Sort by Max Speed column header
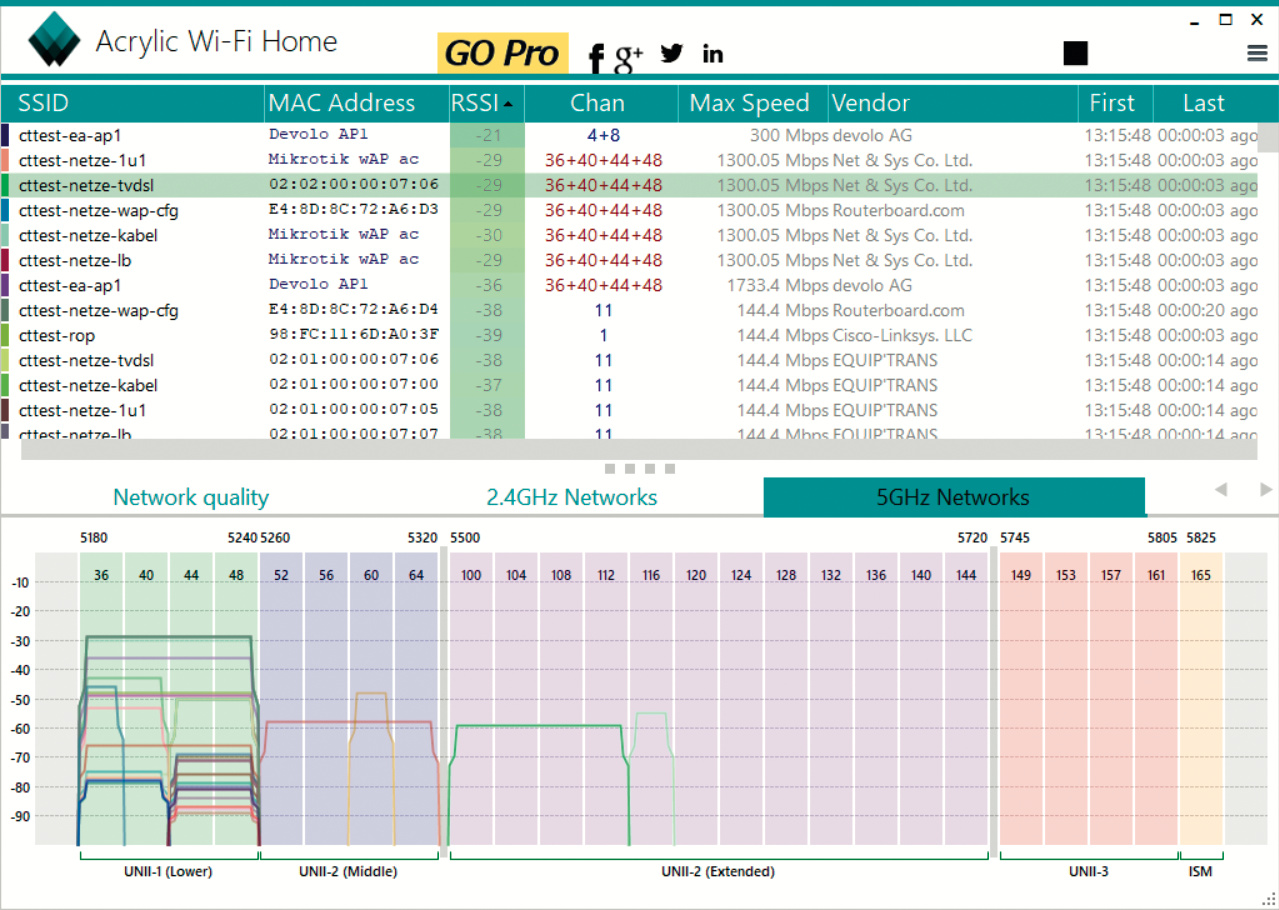 click(755, 103)
